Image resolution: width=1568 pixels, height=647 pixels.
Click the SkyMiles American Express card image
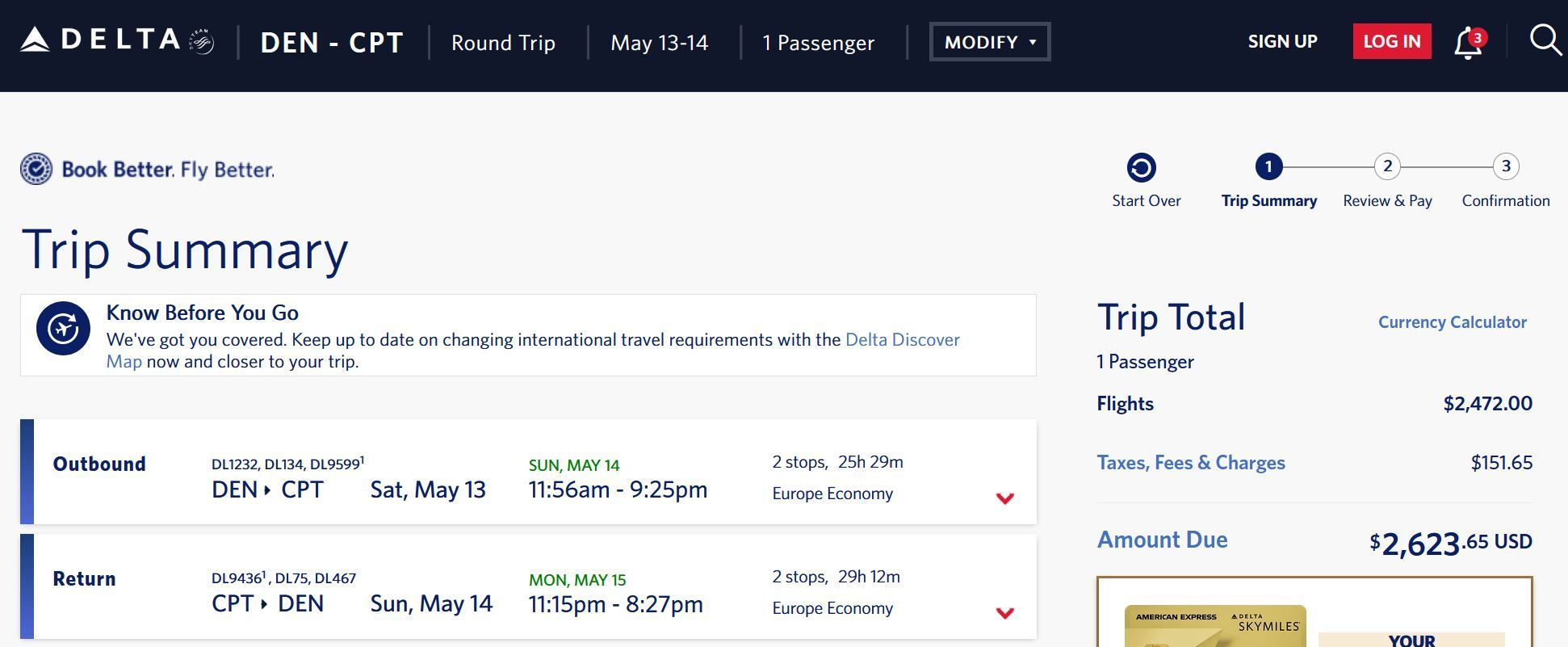click(1214, 626)
